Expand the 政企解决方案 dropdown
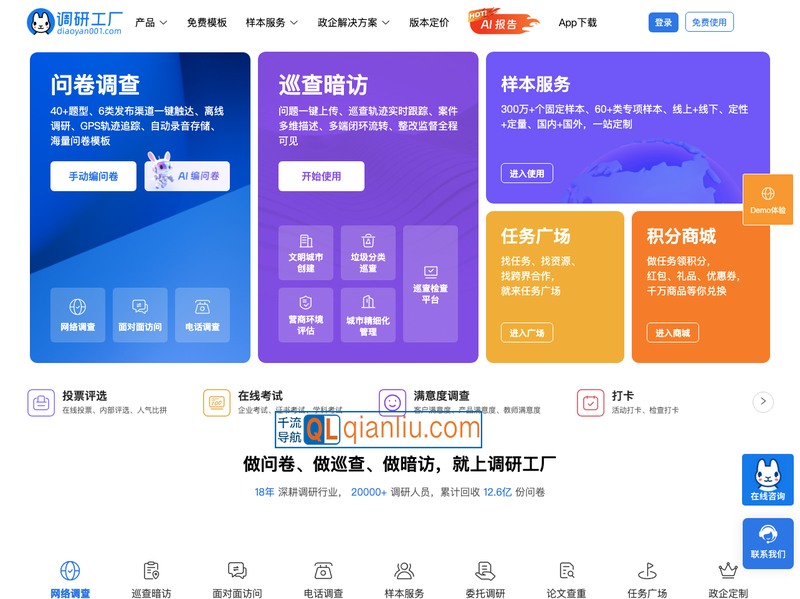The height and width of the screenshot is (599, 800). coord(343,21)
